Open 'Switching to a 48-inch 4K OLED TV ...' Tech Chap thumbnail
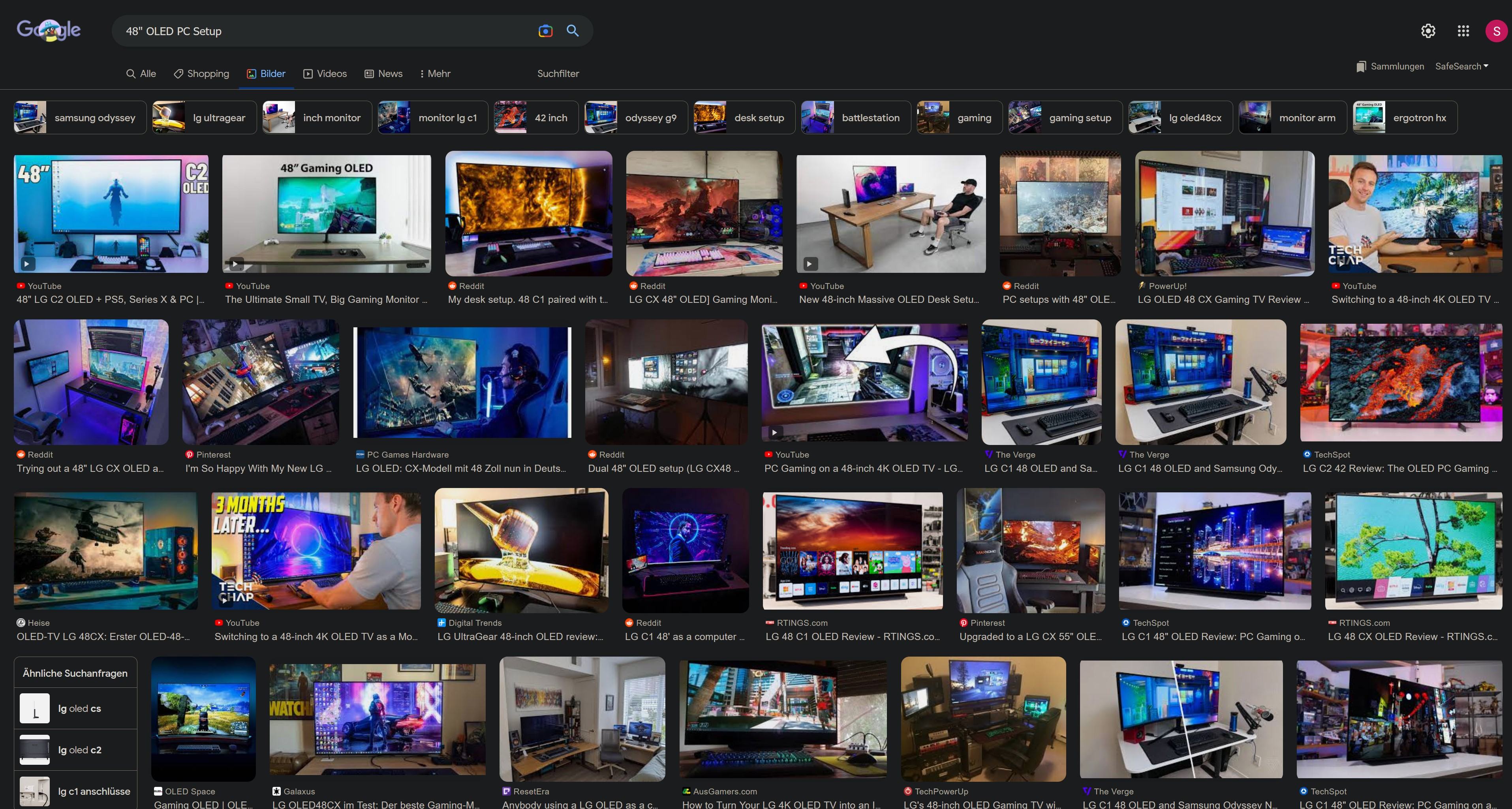This screenshot has height=809, width=1512. click(1415, 214)
